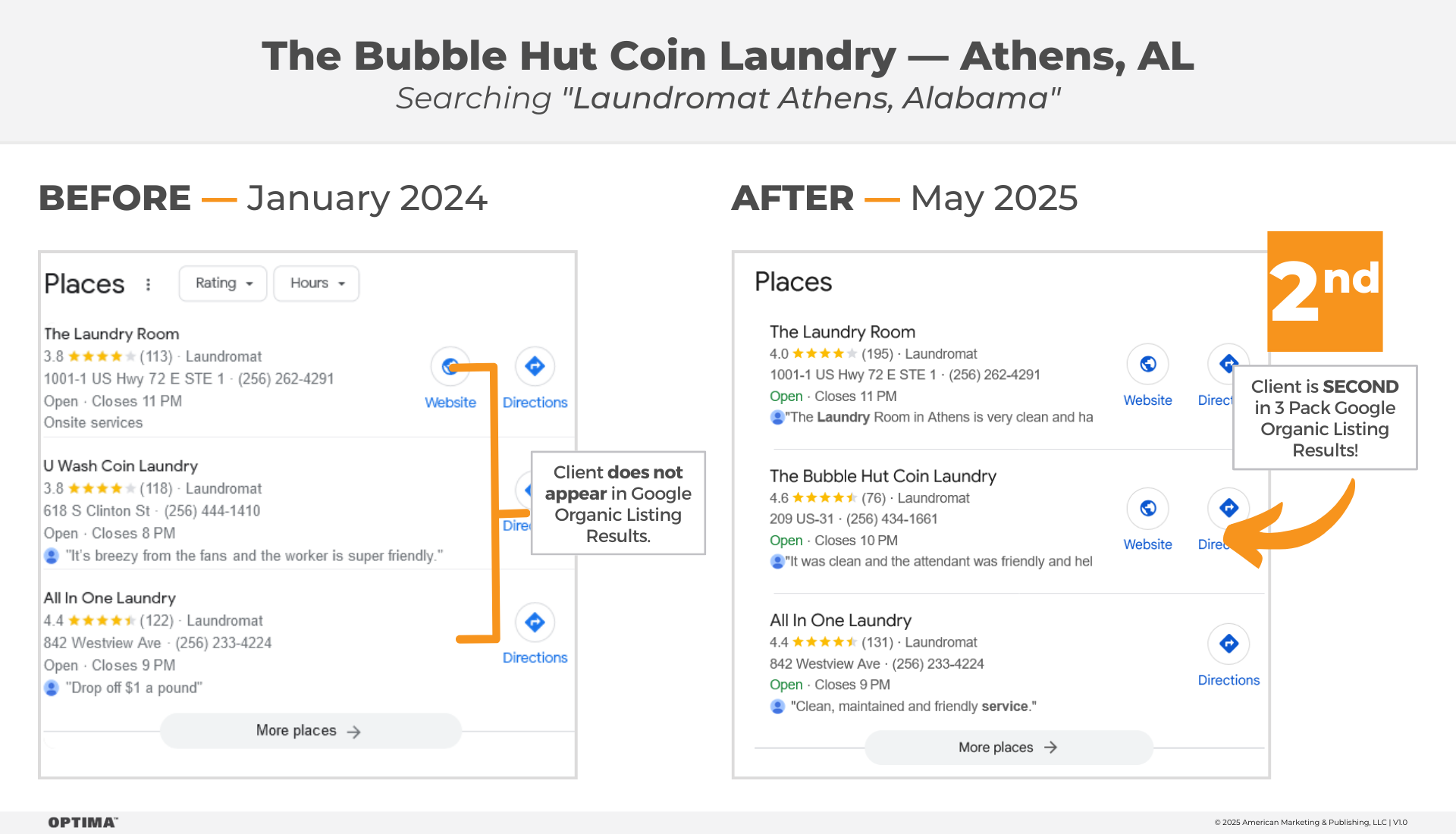Click Directions icon for The Bubble Hut Coin Laundry
Viewport: 1456px width, 834px height.
point(1228,507)
